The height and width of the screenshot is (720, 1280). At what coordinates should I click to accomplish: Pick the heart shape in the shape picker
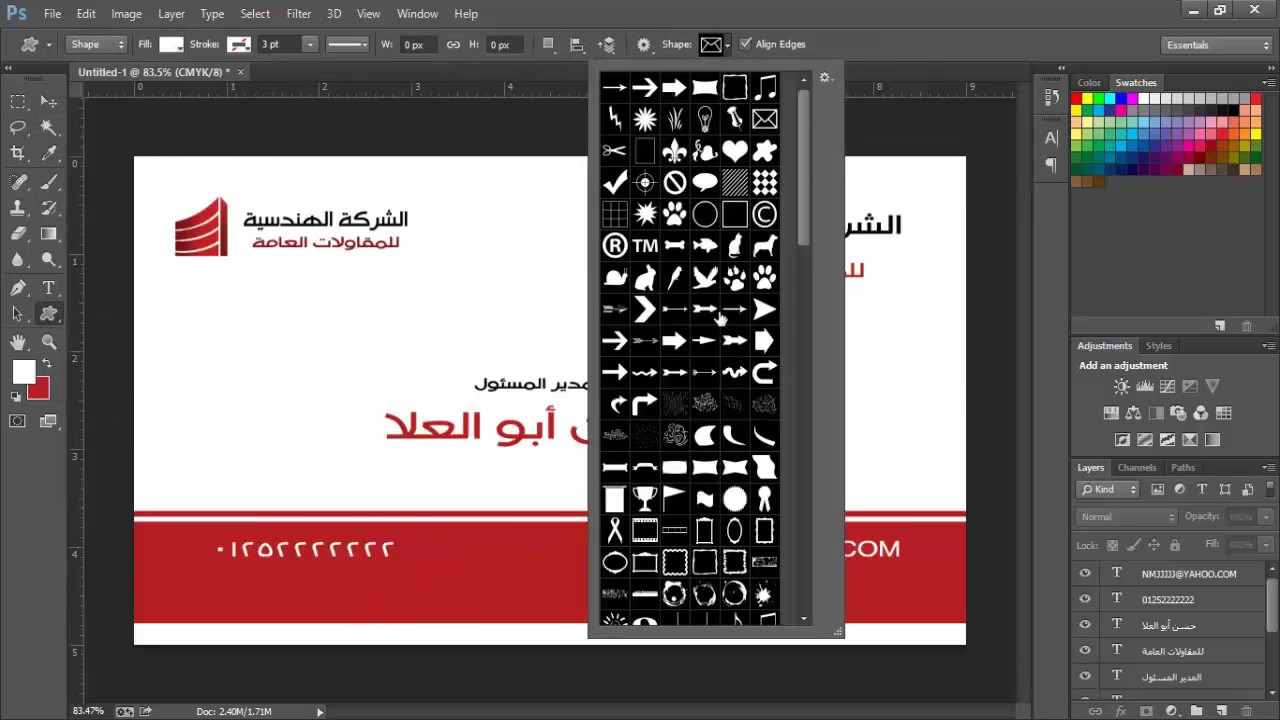click(x=735, y=151)
